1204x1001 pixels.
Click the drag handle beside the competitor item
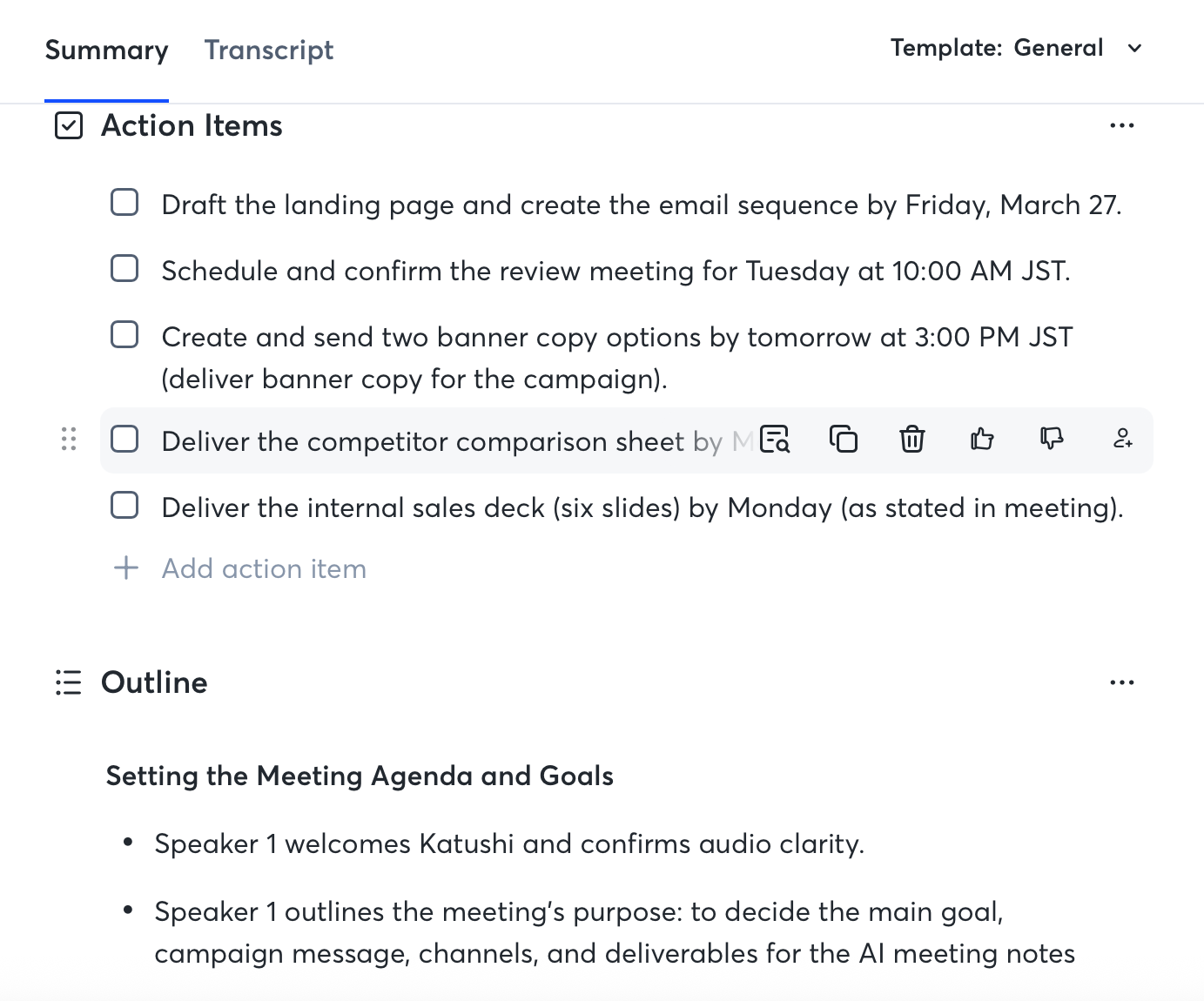pos(69,440)
